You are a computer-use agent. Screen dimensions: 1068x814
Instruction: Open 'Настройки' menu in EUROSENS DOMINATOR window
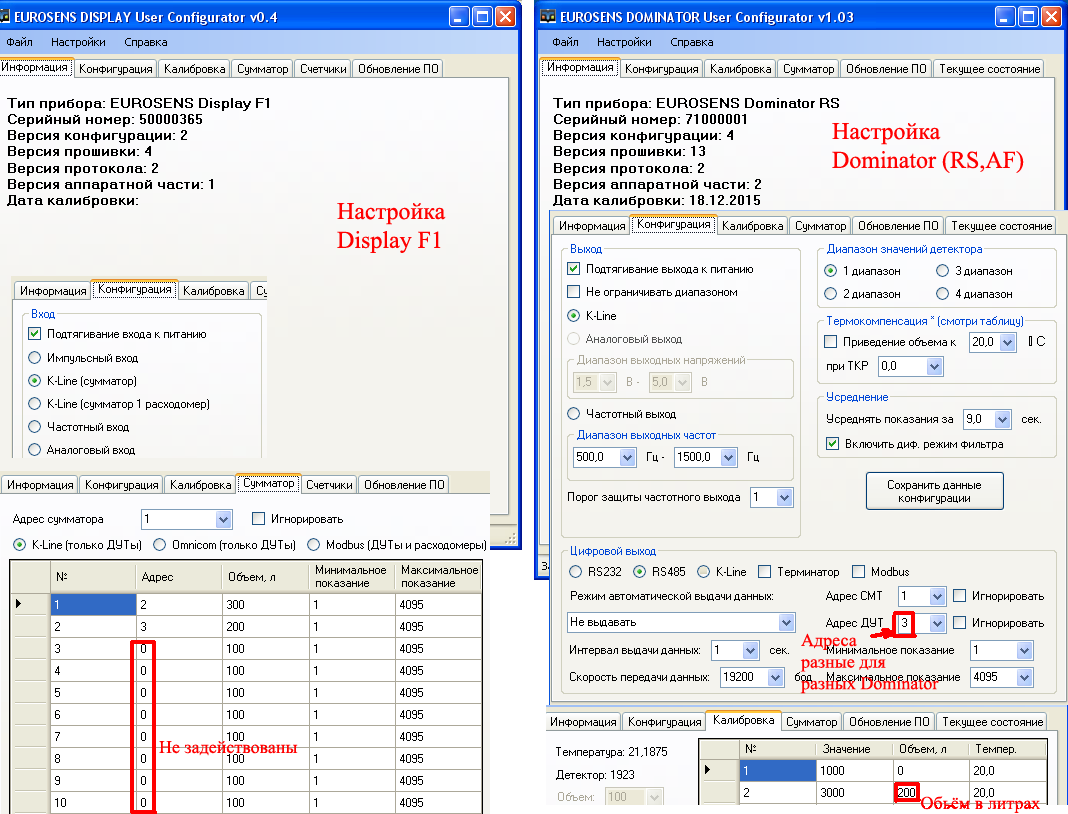(x=624, y=42)
